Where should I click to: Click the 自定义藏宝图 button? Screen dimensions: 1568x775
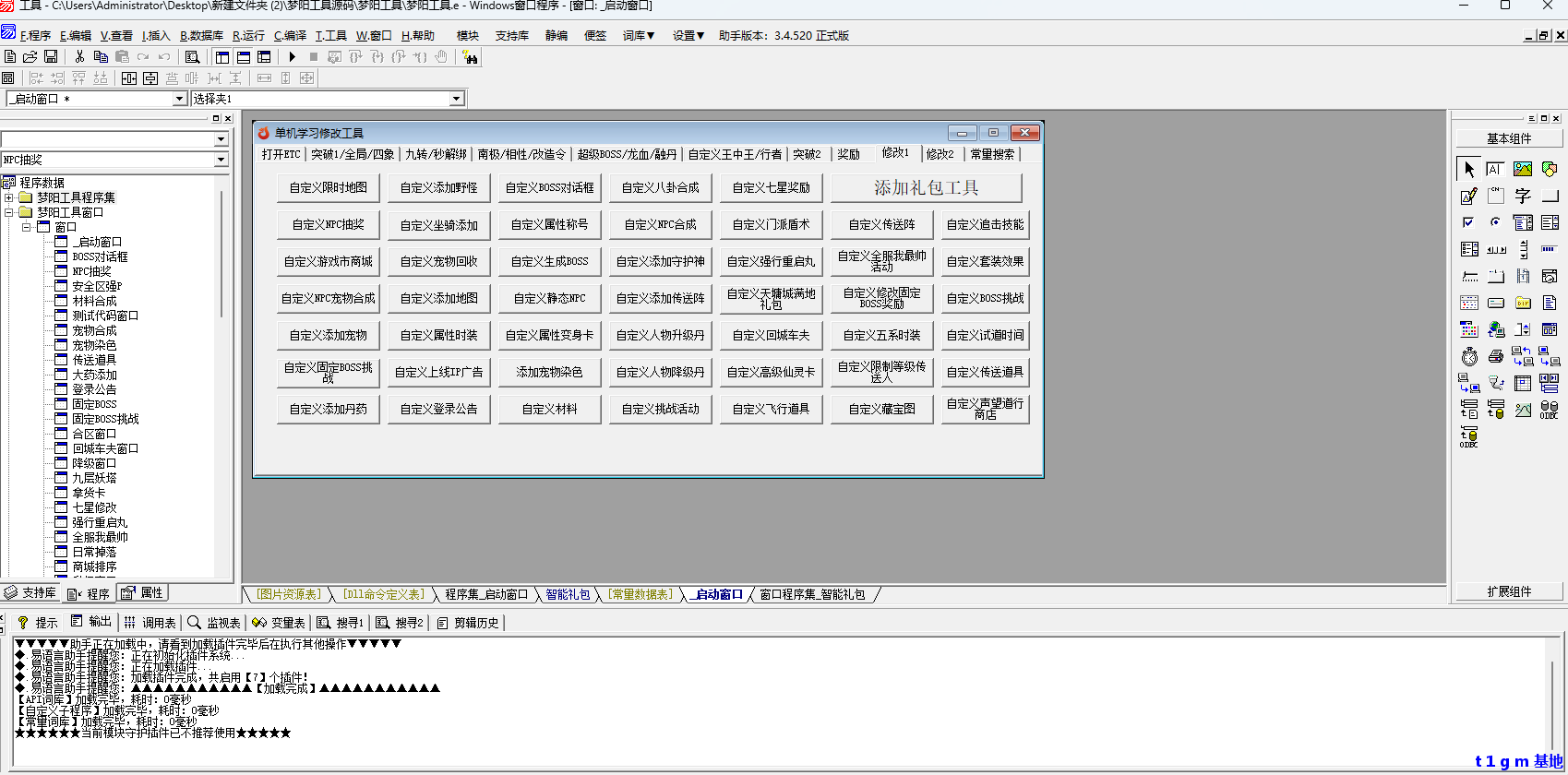point(882,409)
